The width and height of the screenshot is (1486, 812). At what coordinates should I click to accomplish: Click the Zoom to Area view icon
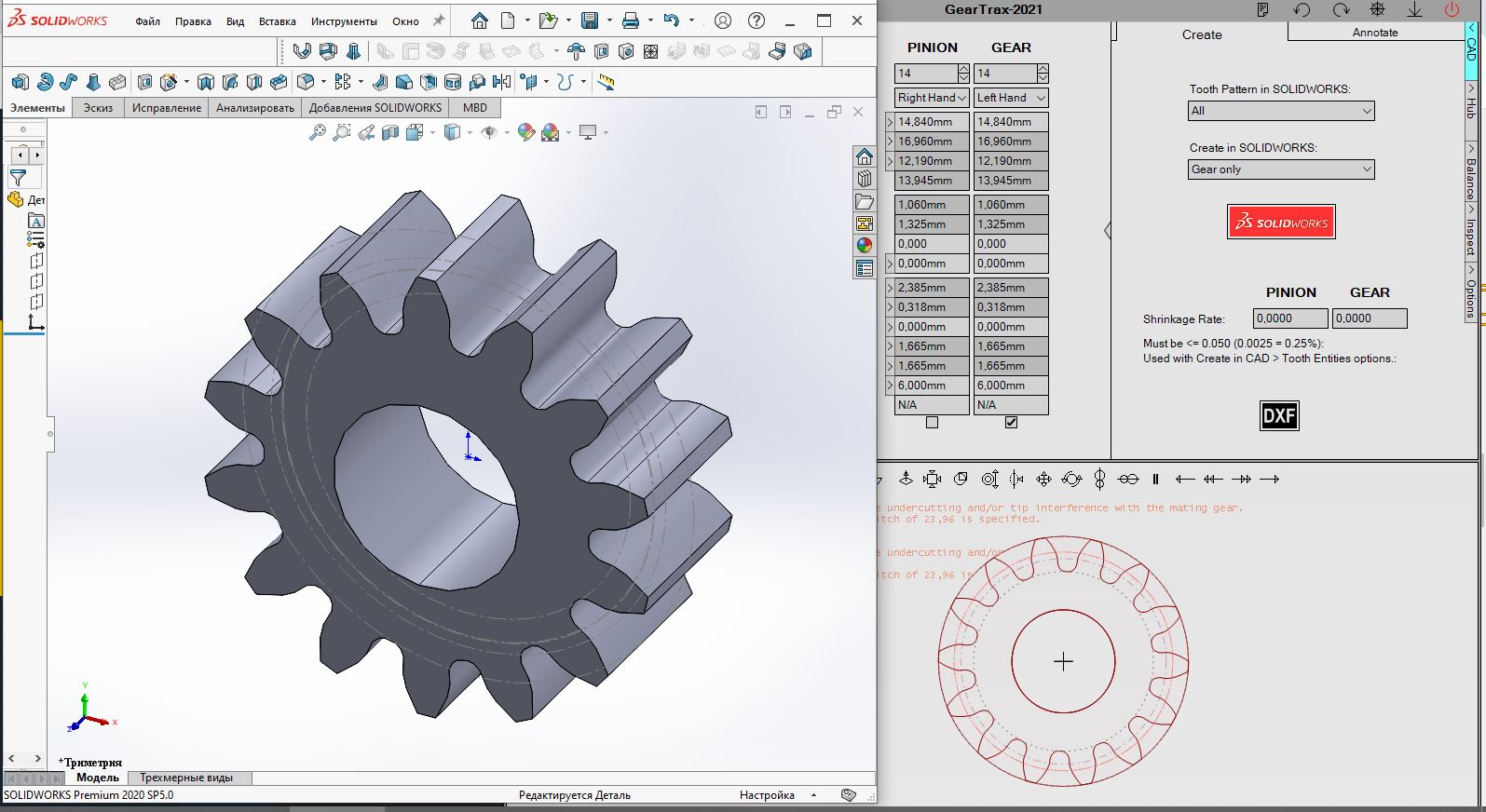(x=342, y=132)
